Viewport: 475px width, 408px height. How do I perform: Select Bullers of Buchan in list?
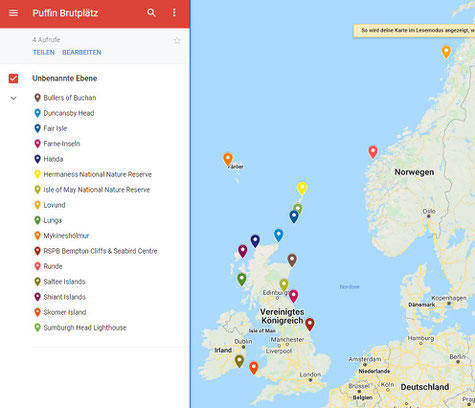[x=65, y=98]
